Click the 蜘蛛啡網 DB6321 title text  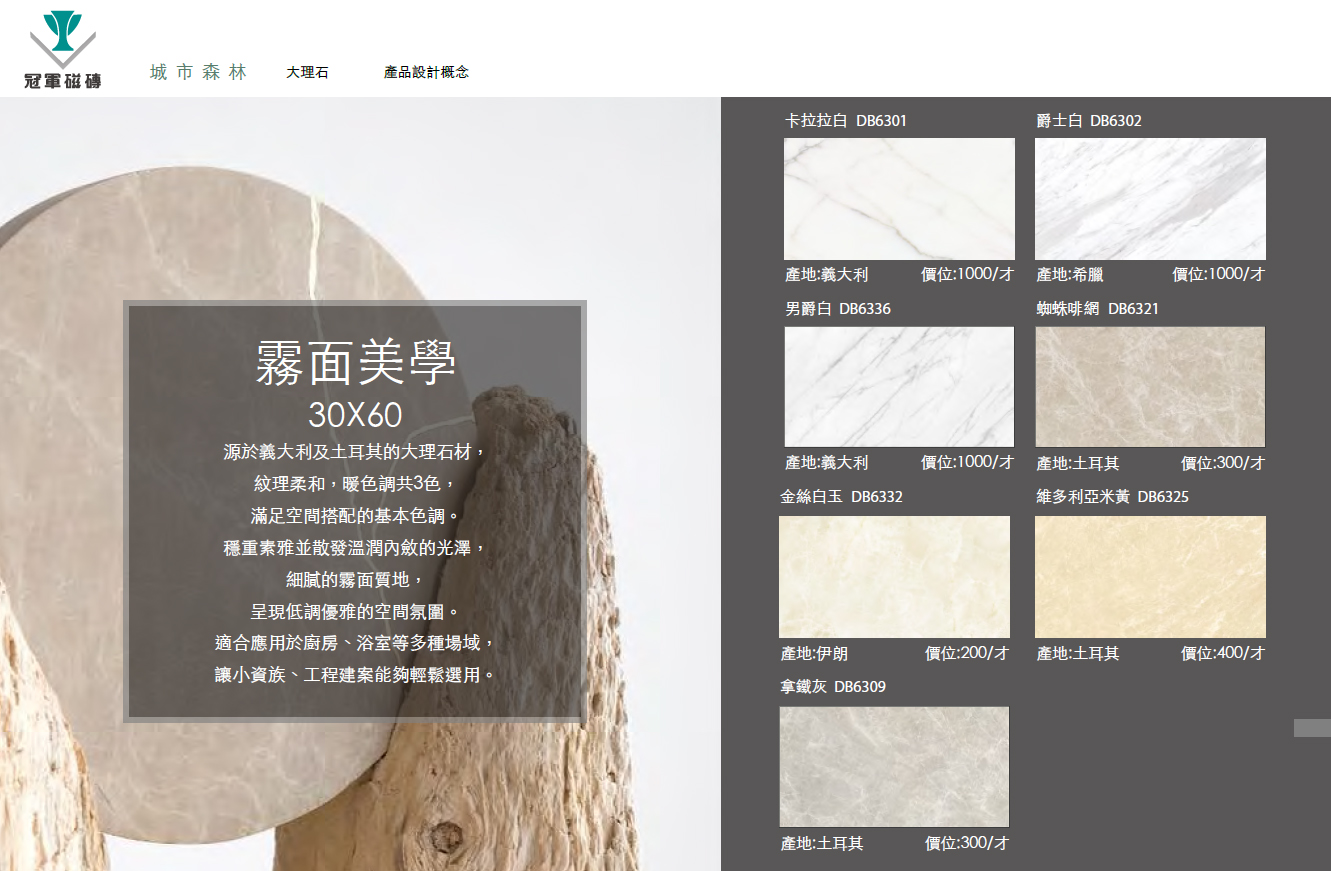1097,309
